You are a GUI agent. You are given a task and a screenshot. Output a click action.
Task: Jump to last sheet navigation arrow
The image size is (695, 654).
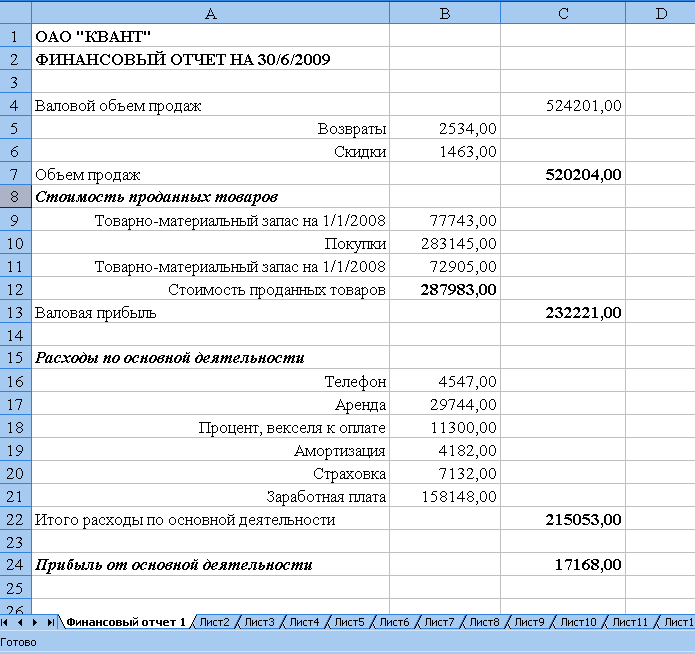[51, 623]
